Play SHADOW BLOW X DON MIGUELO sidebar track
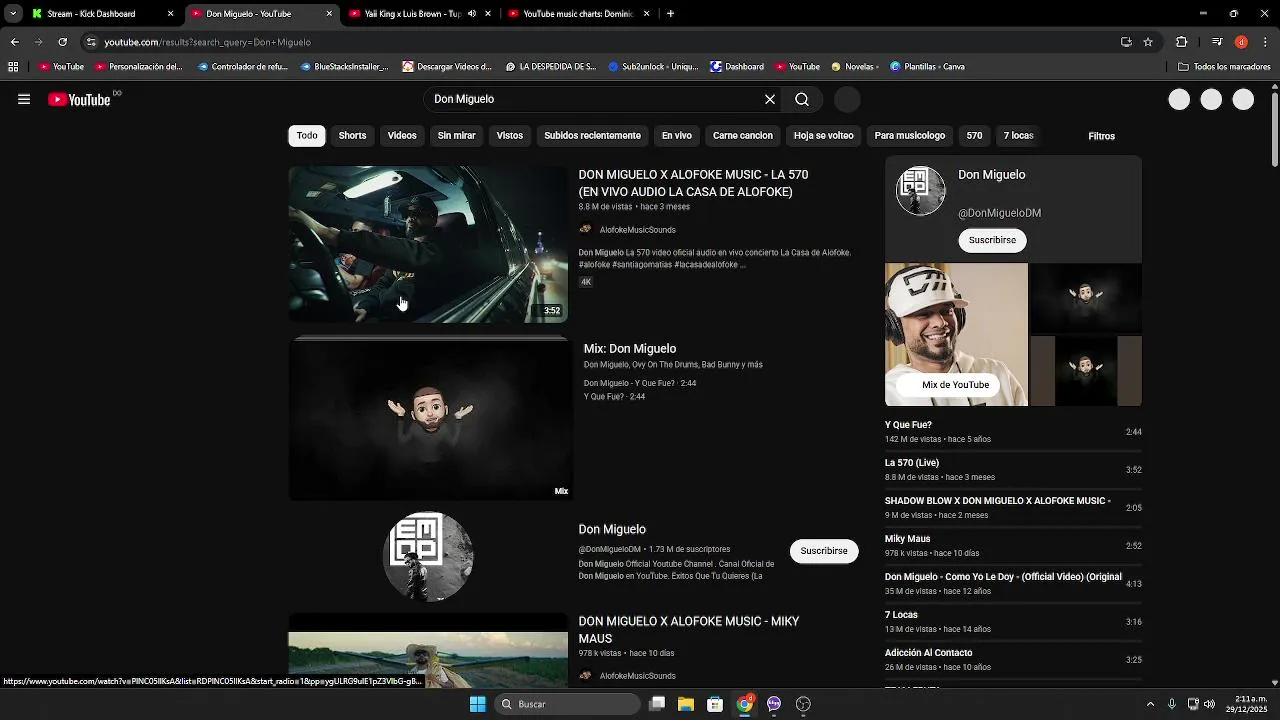Image resolution: width=1280 pixels, height=720 pixels. tap(1013, 508)
